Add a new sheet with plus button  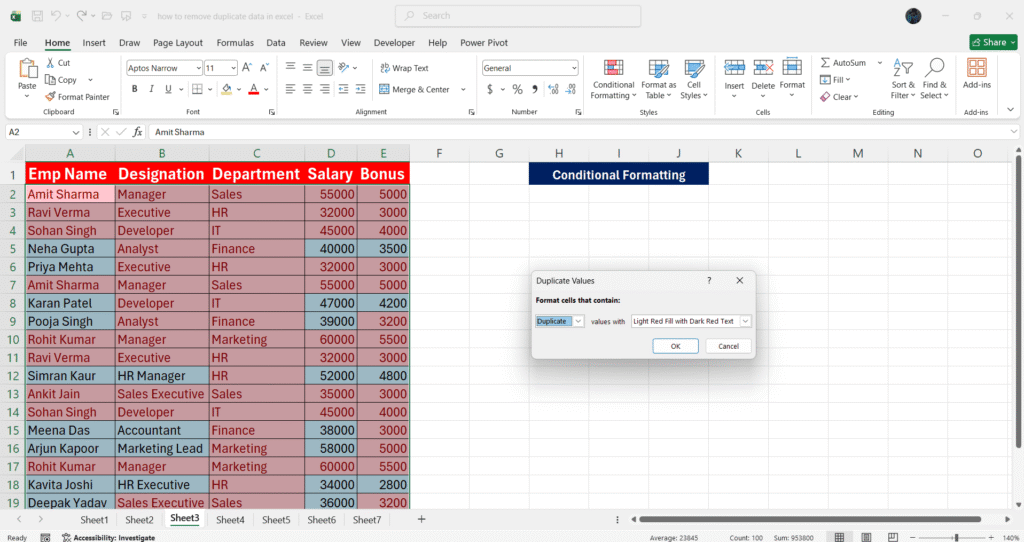coord(421,519)
